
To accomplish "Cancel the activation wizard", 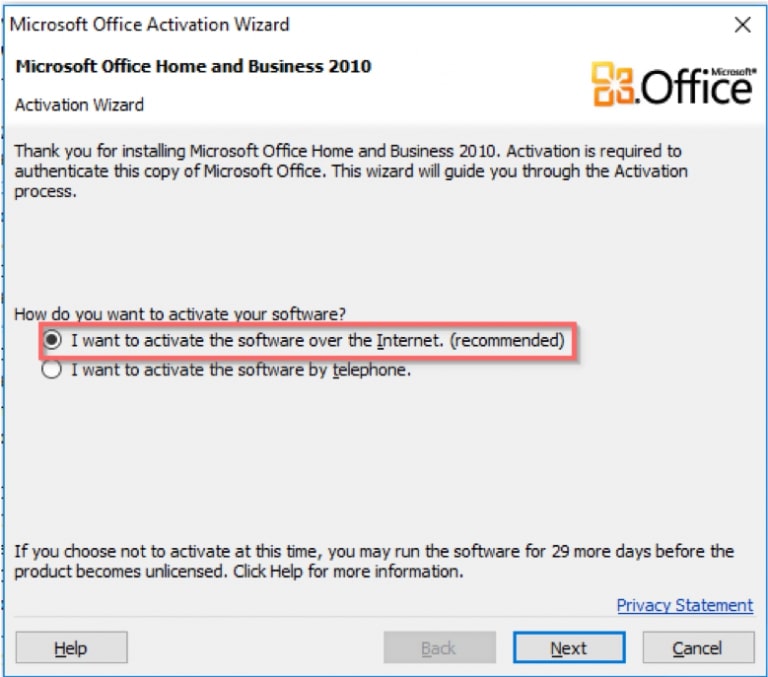I will [698, 648].
